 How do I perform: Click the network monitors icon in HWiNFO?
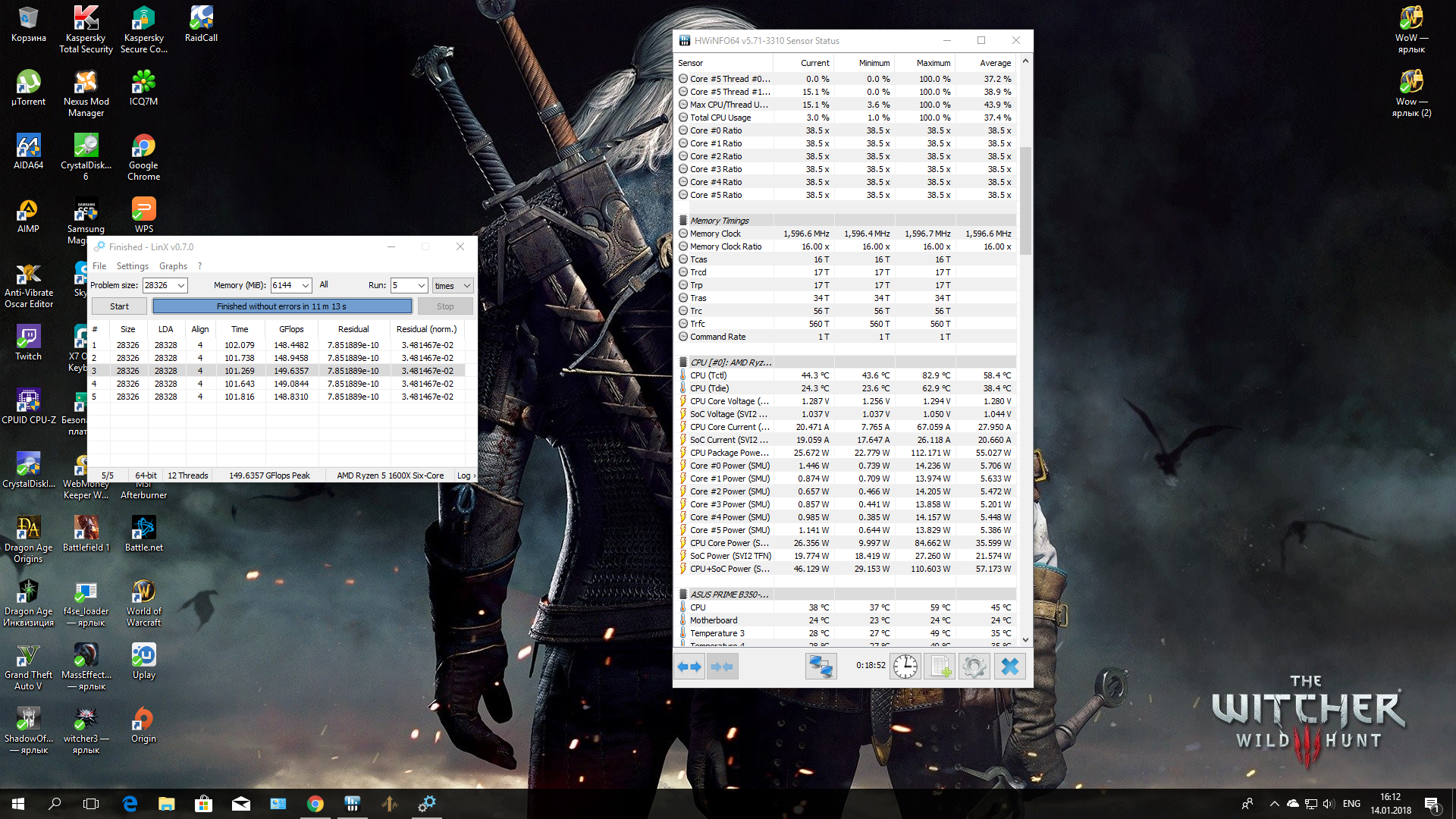(x=821, y=667)
